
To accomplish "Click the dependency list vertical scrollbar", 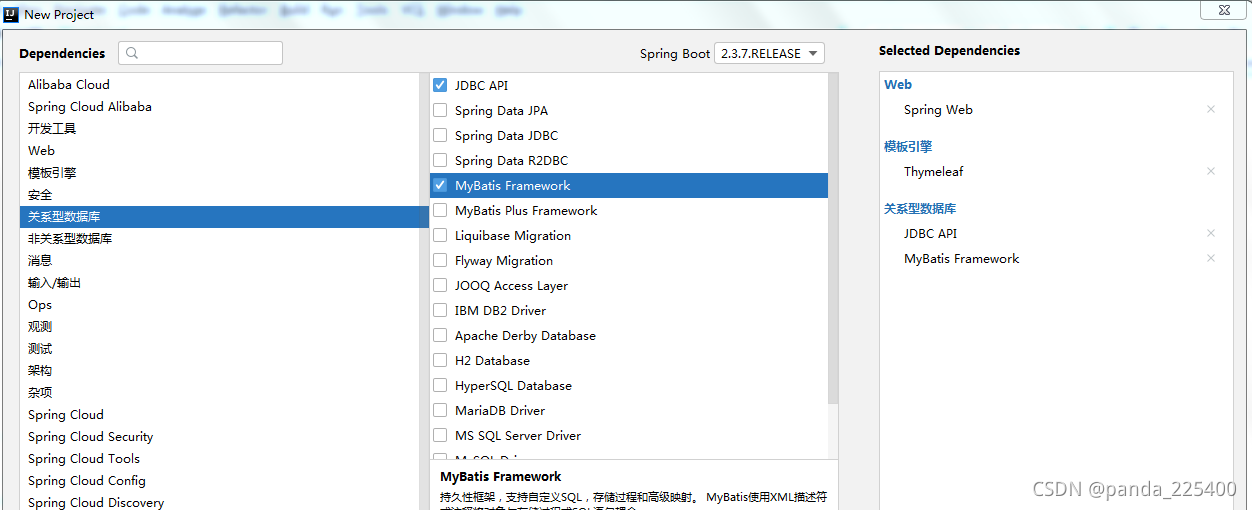I will 834,240.
